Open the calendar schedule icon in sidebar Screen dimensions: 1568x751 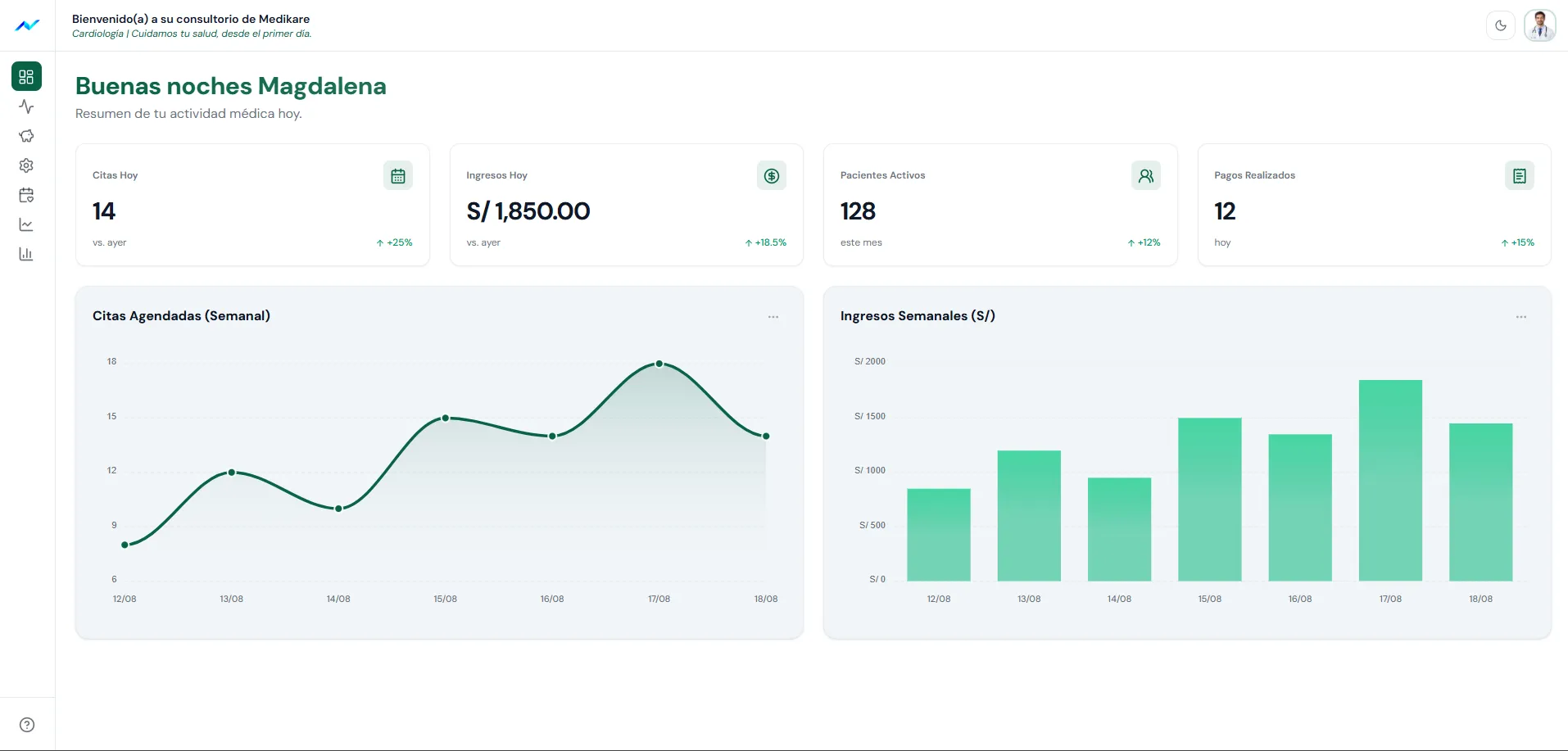(x=26, y=195)
